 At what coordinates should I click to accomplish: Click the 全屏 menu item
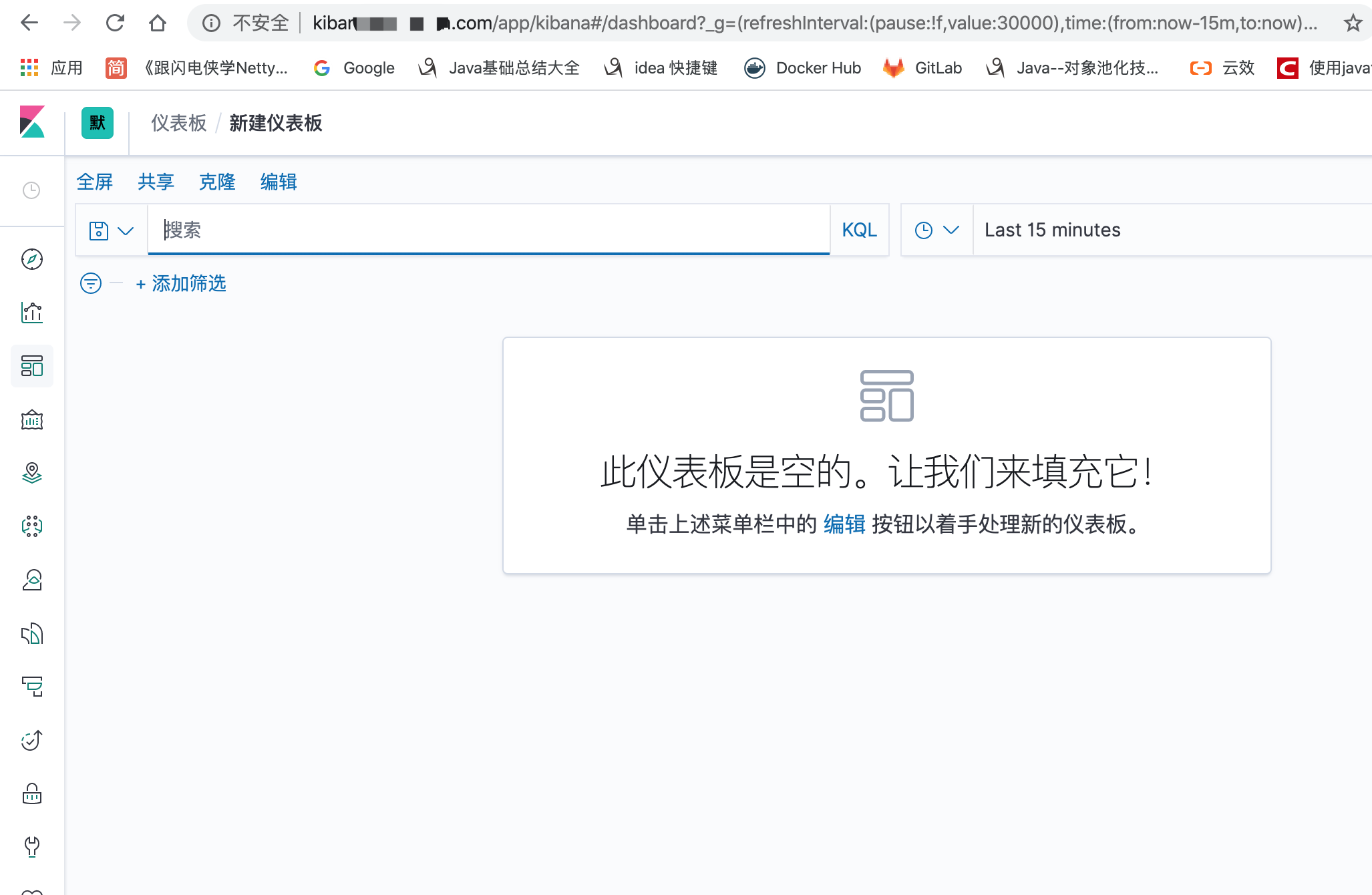[95, 182]
